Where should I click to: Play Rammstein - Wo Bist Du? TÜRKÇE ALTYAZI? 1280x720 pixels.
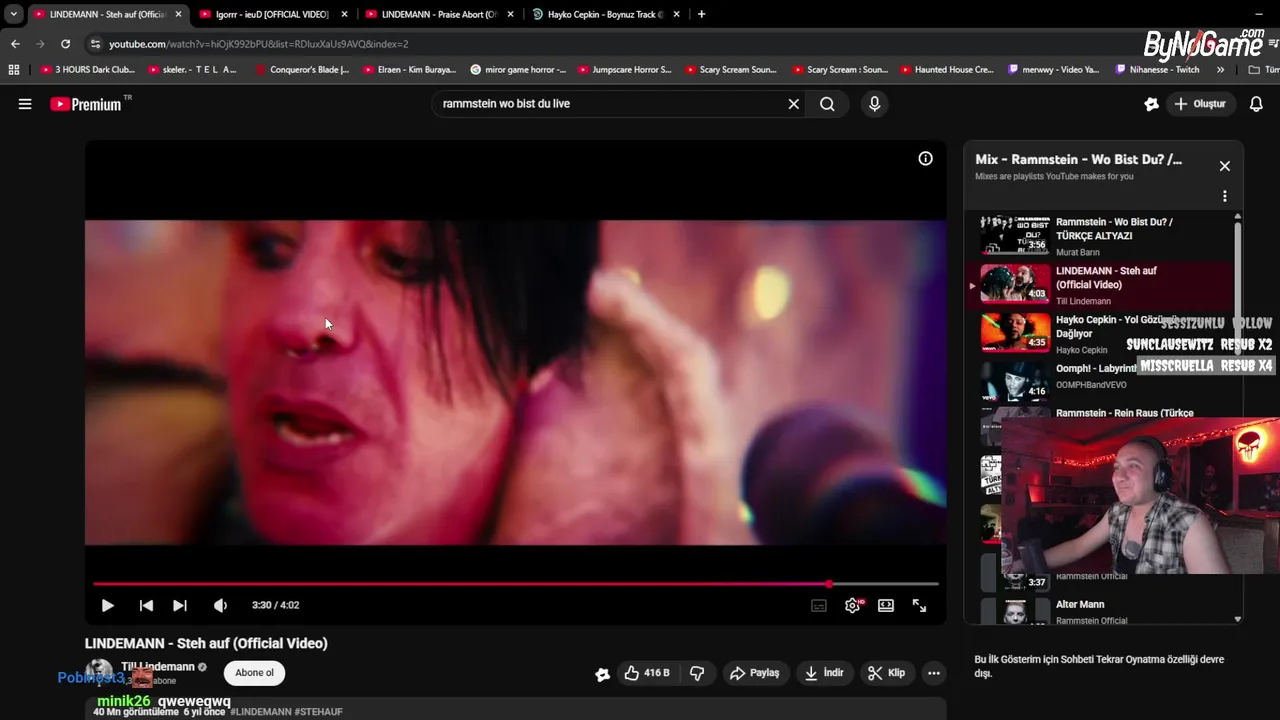(1100, 236)
